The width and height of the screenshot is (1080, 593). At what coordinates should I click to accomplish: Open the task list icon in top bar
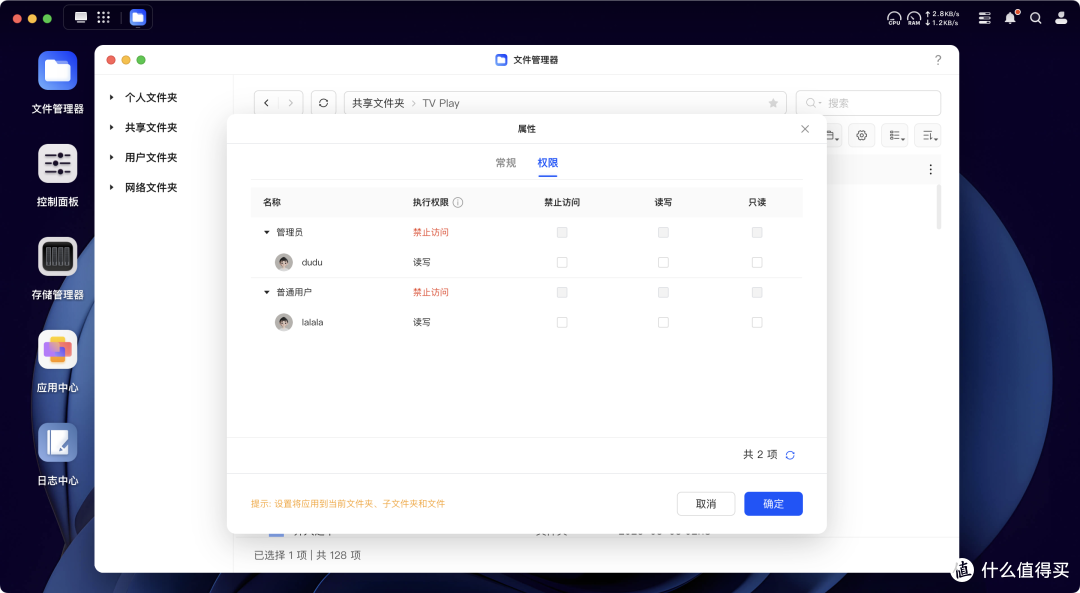tap(985, 18)
